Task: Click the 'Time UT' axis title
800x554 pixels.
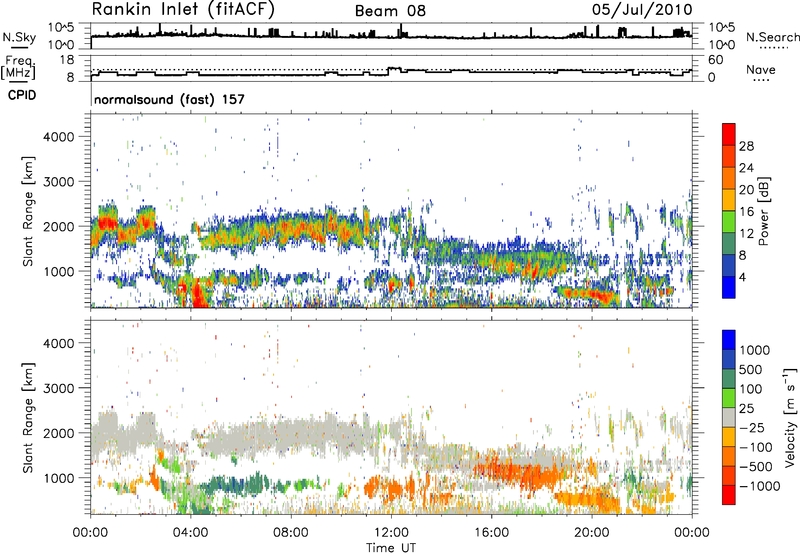Action: [391, 548]
